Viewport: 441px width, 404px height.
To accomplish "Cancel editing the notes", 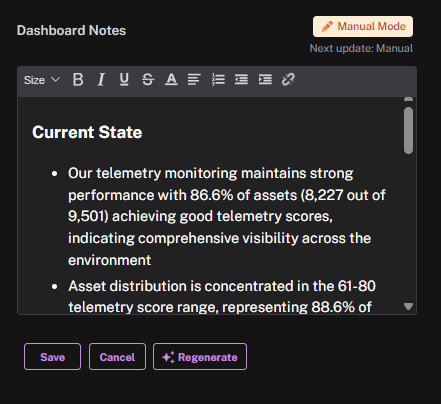I will tap(117, 357).
